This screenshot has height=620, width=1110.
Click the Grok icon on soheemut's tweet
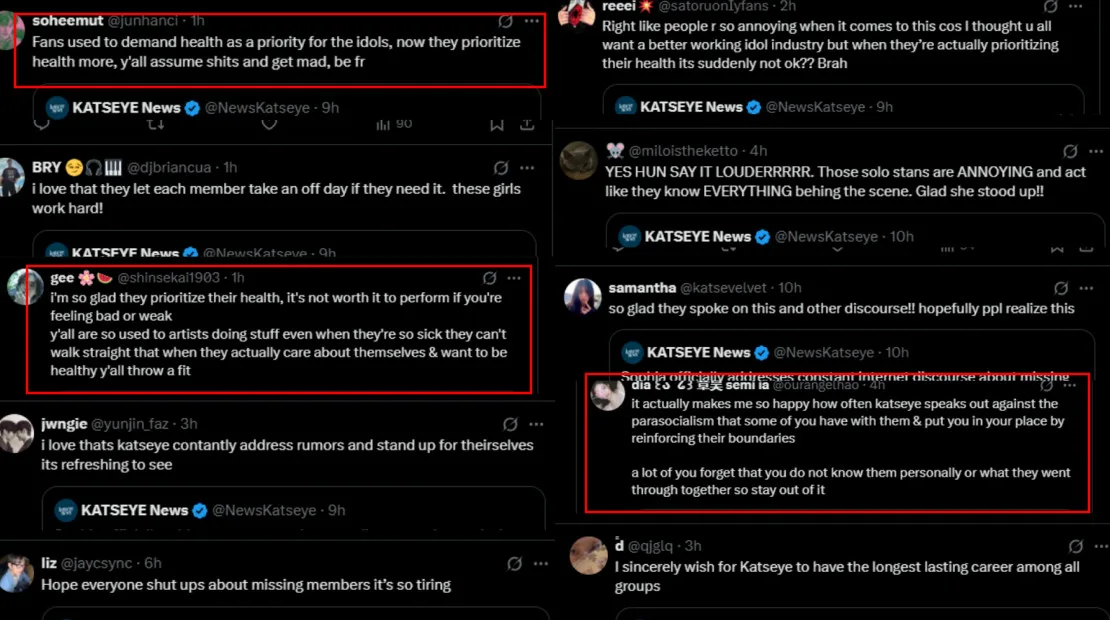pyautogui.click(x=506, y=21)
